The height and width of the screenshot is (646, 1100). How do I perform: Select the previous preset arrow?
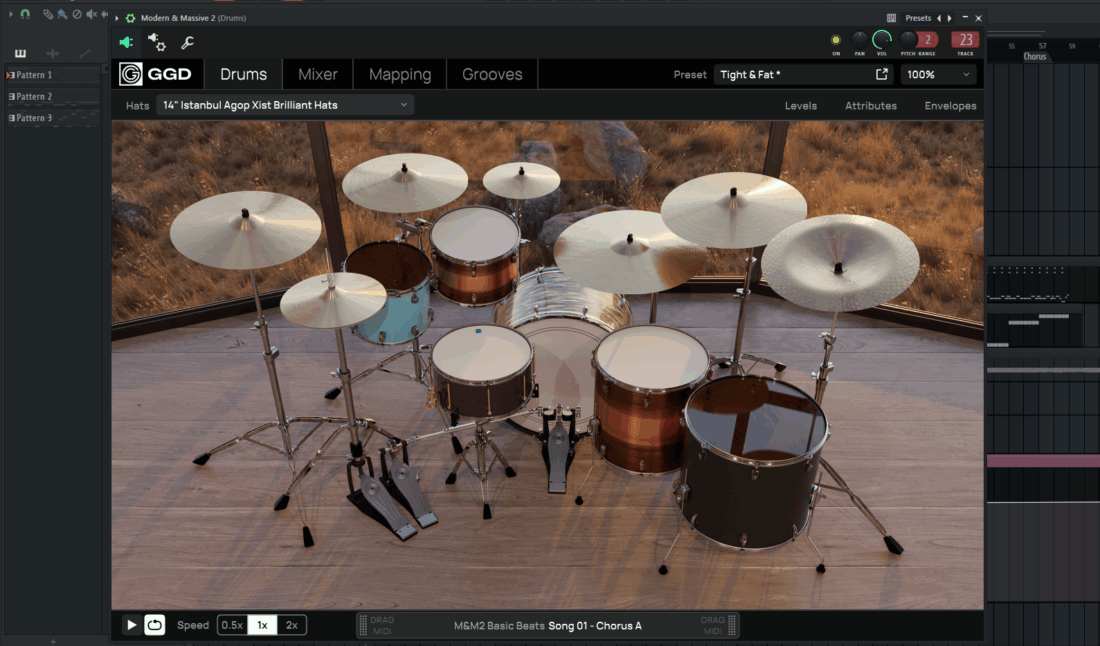[x=938, y=18]
